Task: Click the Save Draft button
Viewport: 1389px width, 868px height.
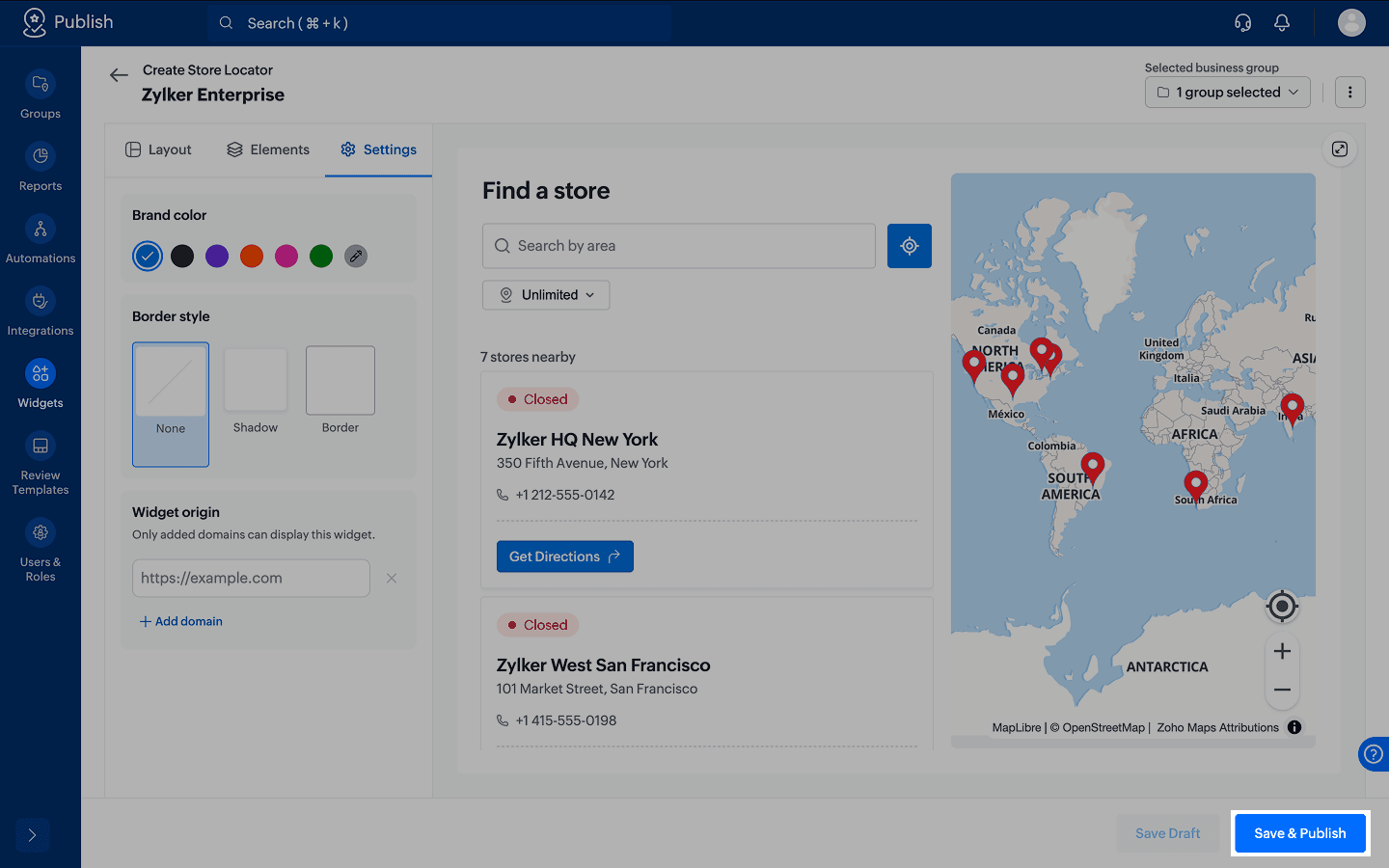Action: 1168,833
